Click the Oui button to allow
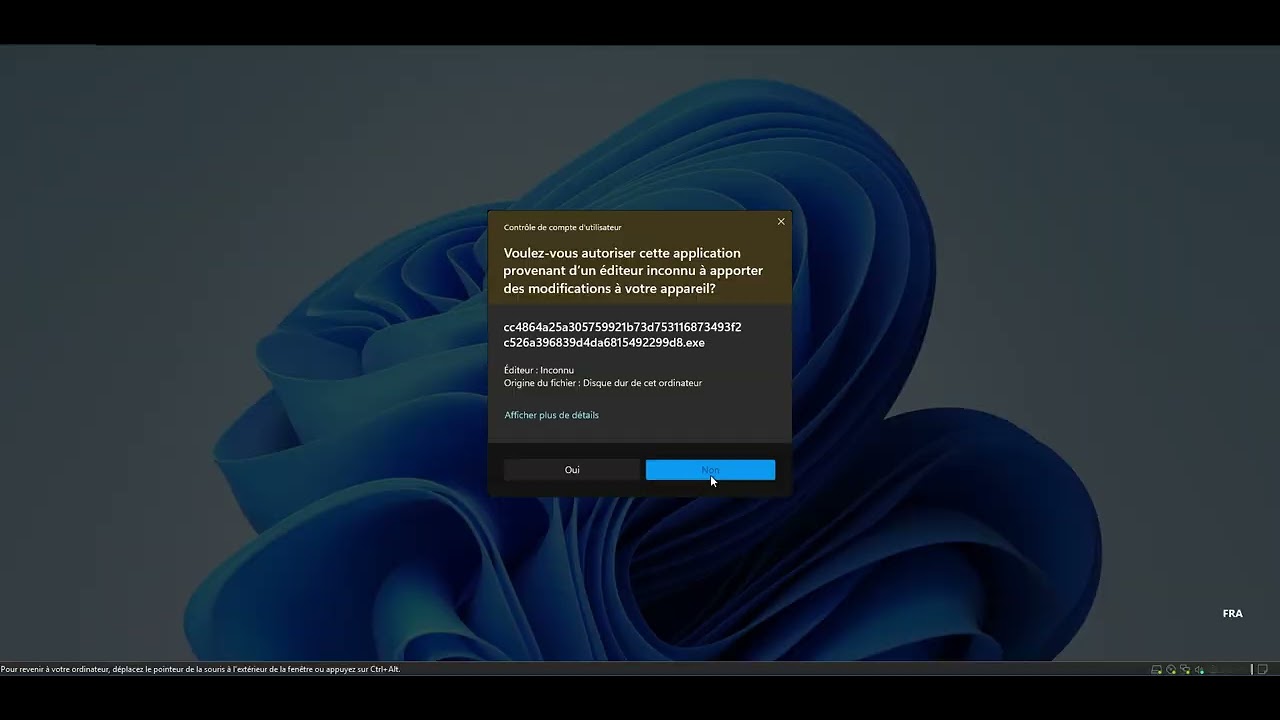Viewport: 1280px width, 720px height. pos(571,470)
